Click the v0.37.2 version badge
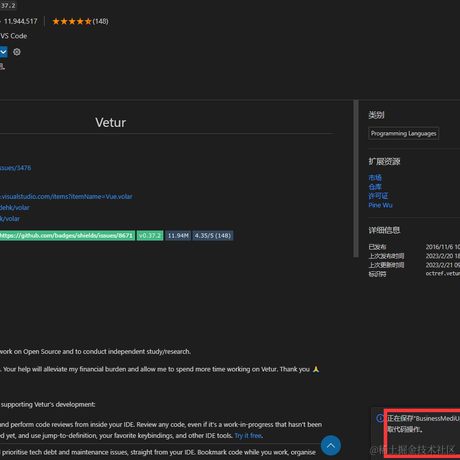Screen dimensions: 460x460 (150, 236)
